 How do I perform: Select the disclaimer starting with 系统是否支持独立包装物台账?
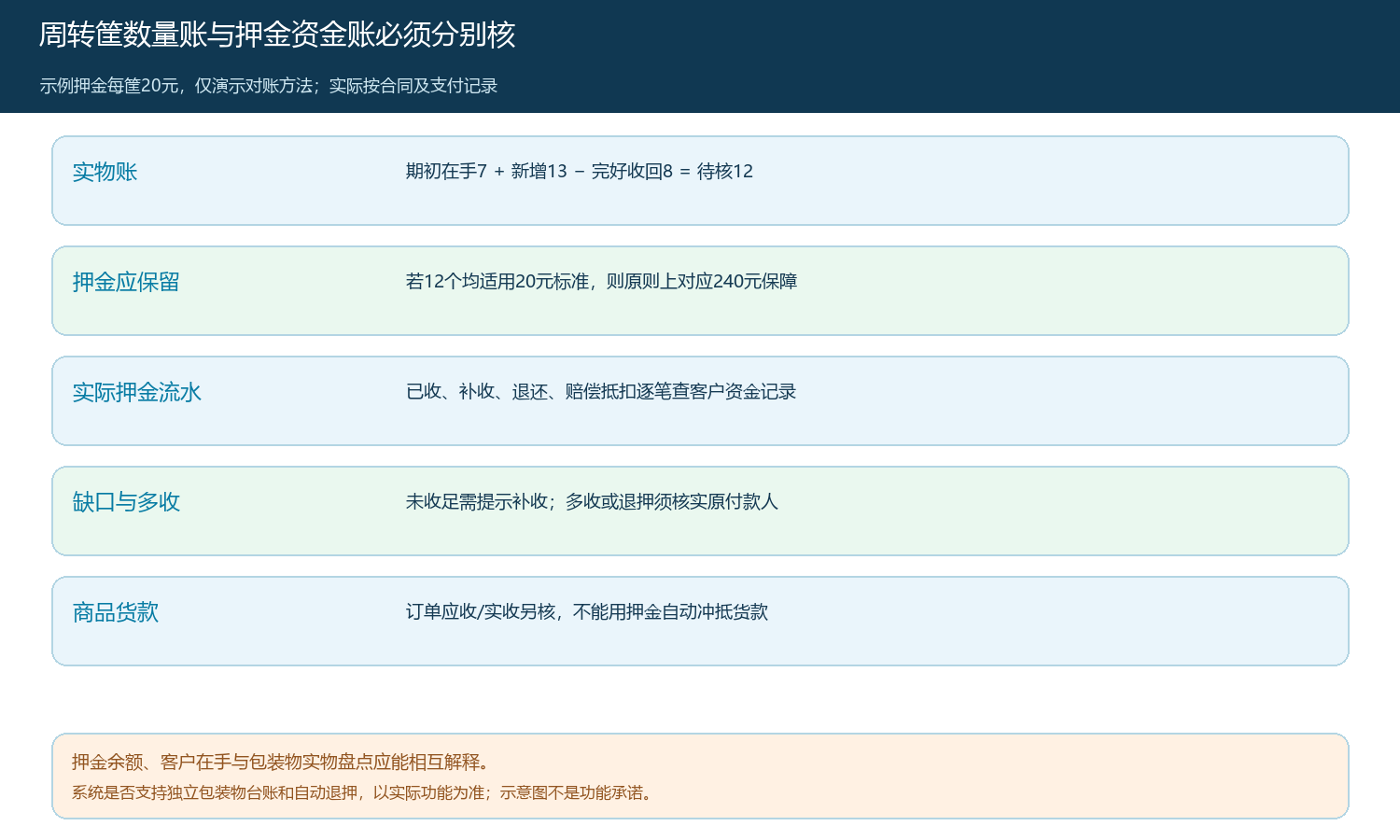click(x=364, y=792)
